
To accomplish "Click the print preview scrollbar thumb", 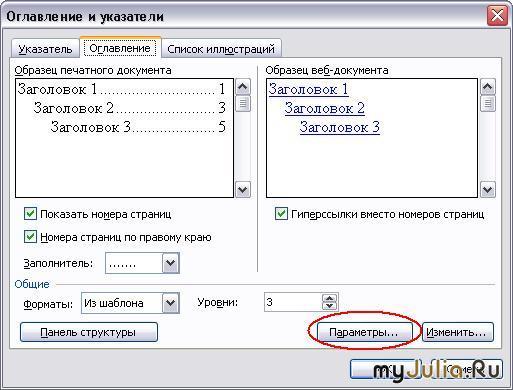I will coord(243,103).
